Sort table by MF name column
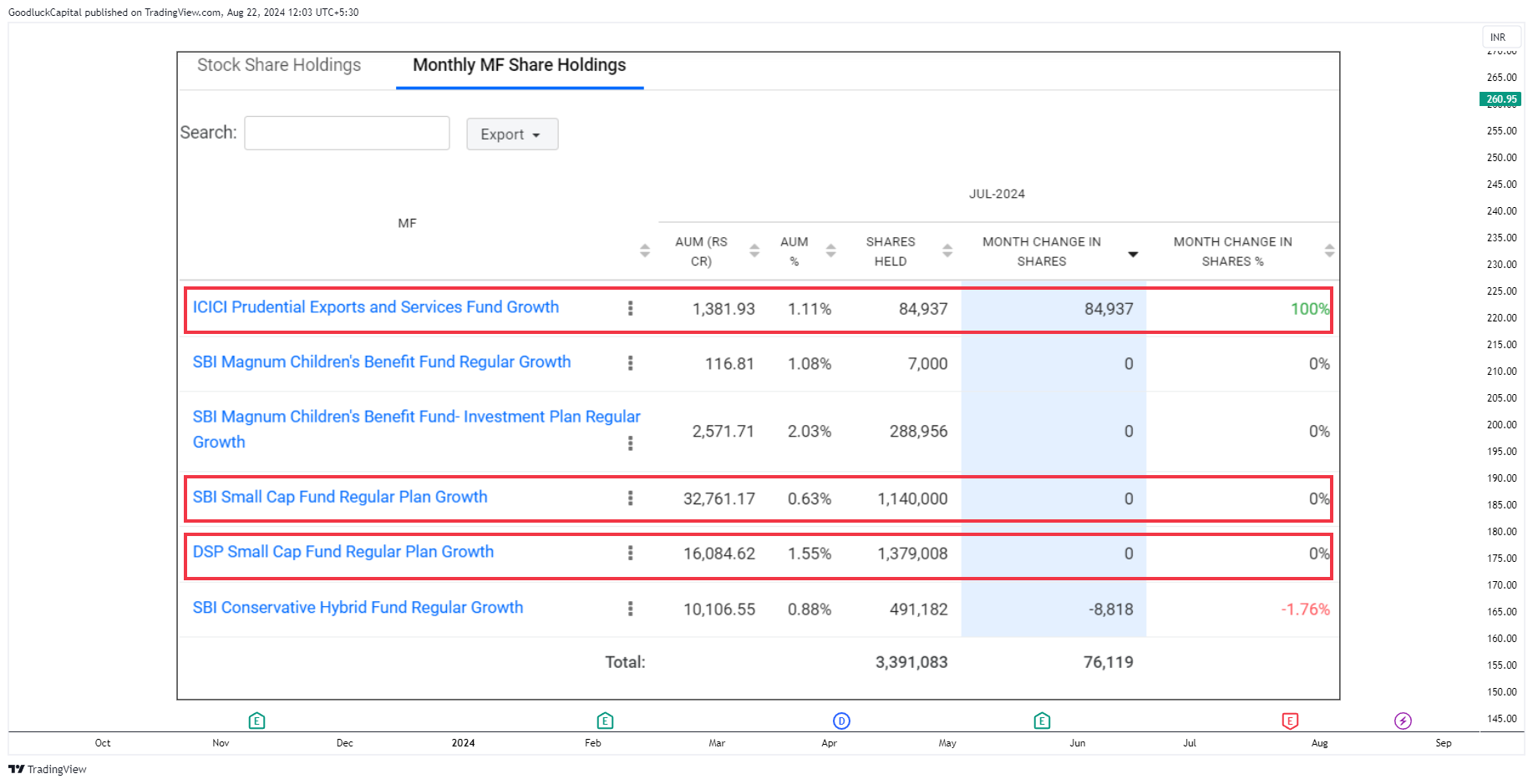The height and width of the screenshot is (784, 1533). (644, 250)
